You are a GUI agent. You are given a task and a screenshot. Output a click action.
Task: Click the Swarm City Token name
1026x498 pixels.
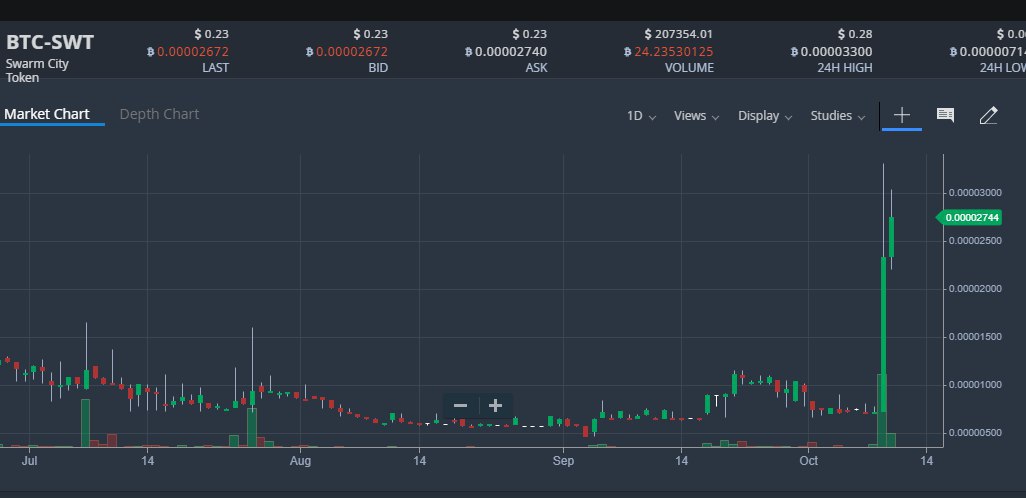37,71
